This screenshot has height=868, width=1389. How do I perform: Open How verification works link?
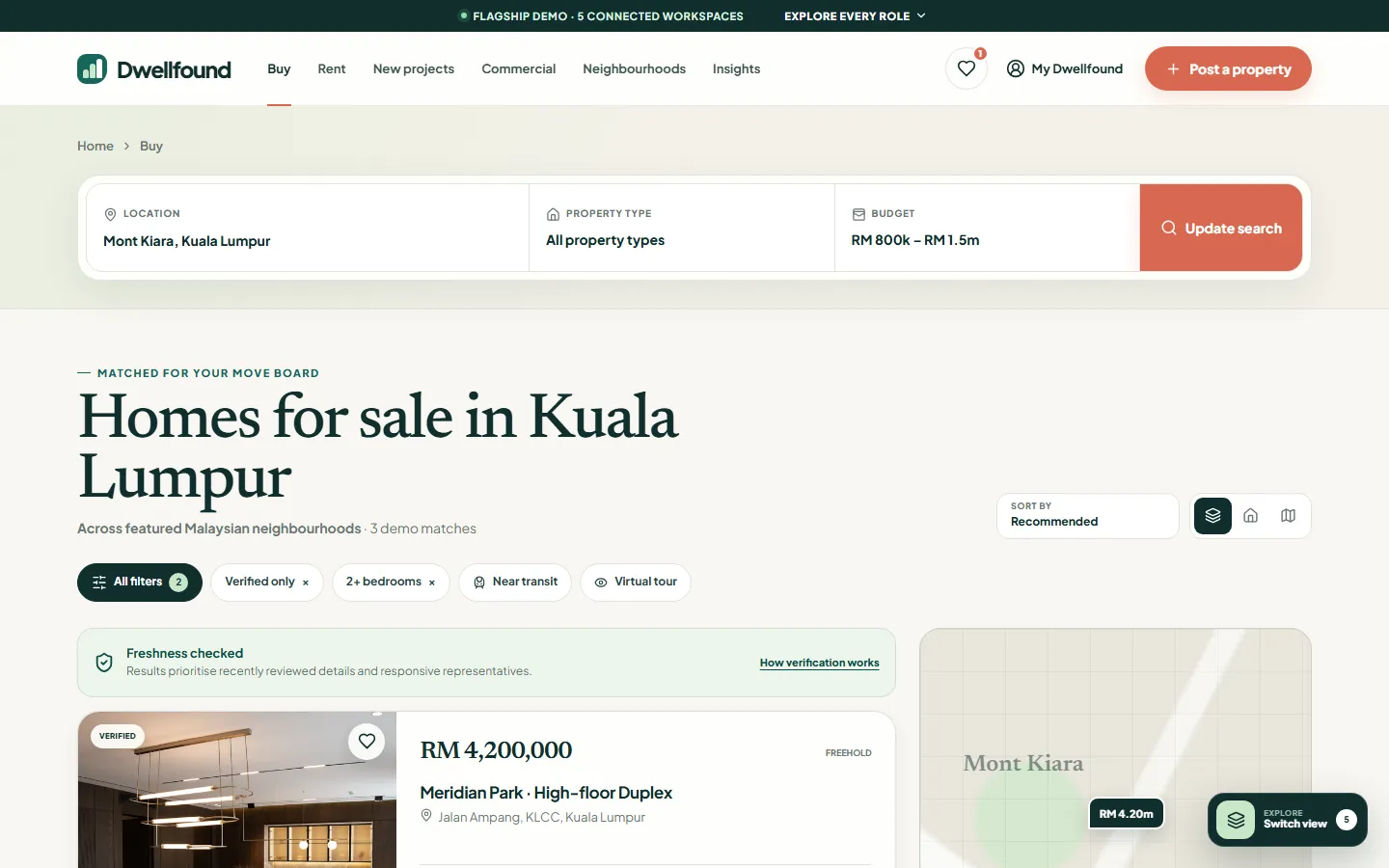(x=819, y=663)
